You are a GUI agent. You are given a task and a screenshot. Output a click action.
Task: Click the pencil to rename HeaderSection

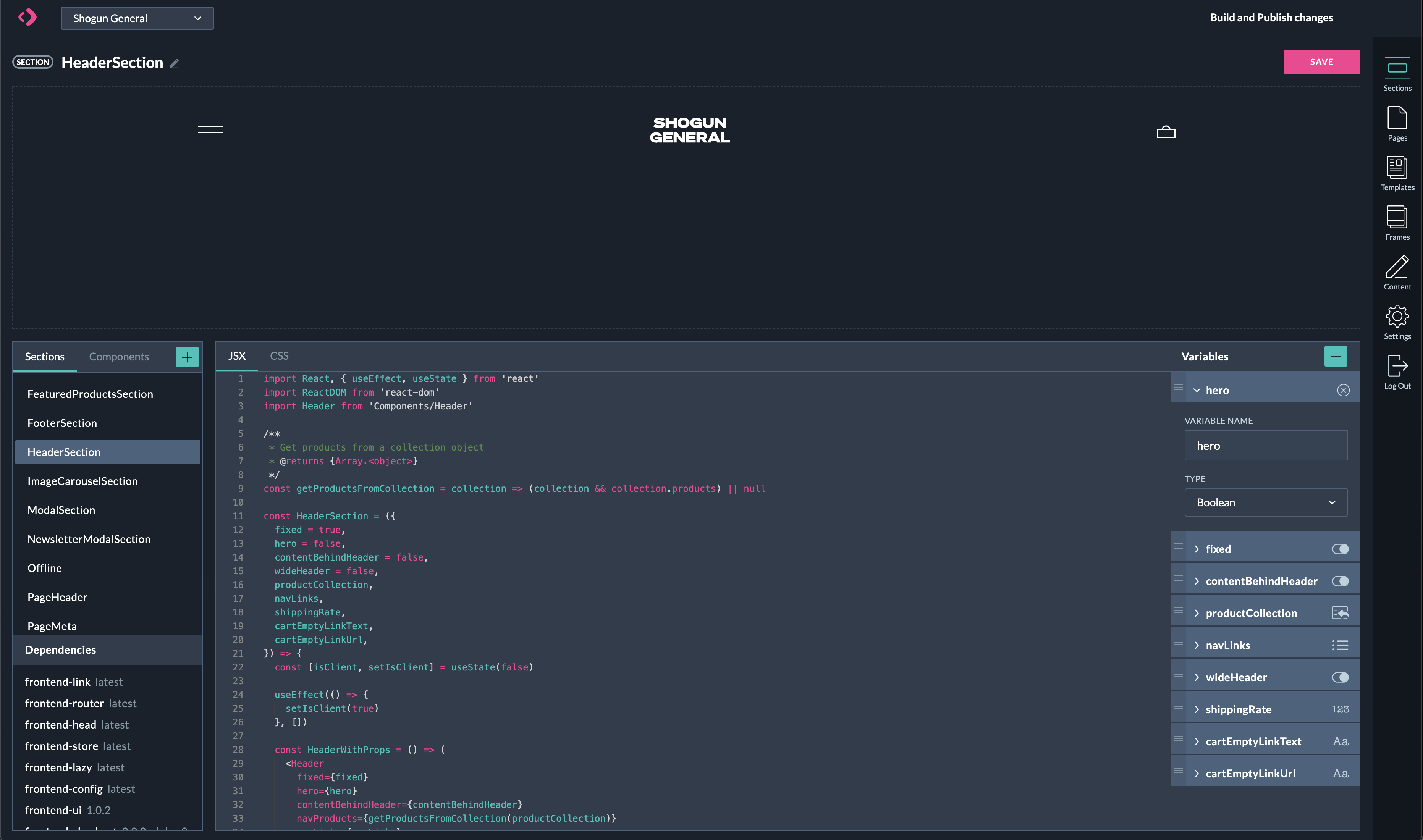click(x=174, y=64)
